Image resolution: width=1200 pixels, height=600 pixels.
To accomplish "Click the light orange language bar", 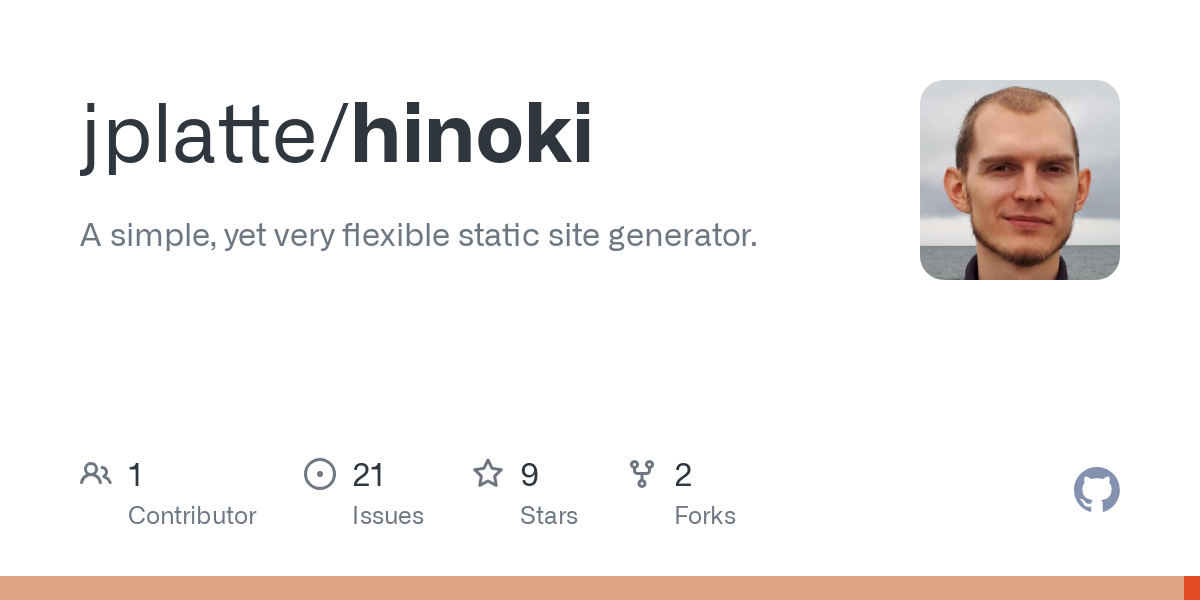I will click(592, 588).
